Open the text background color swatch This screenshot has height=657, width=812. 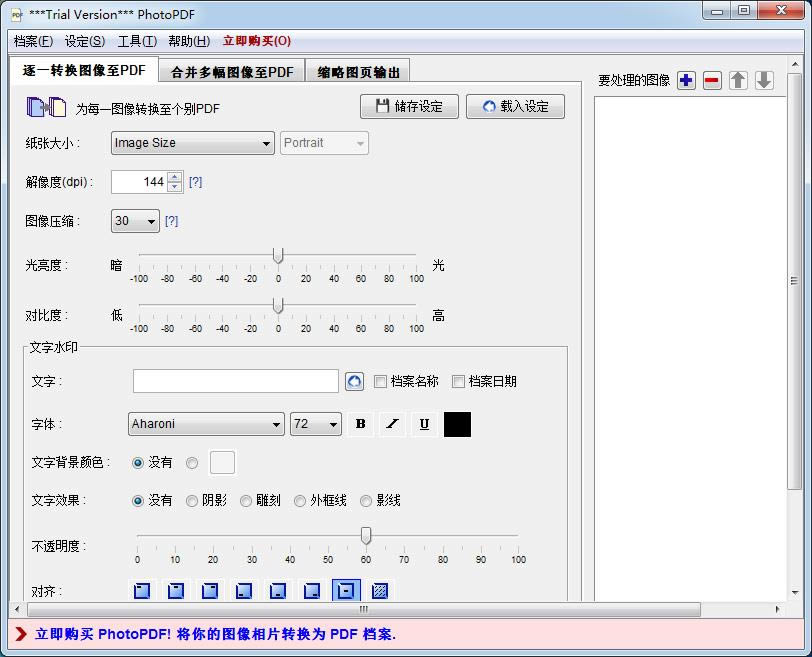222,463
